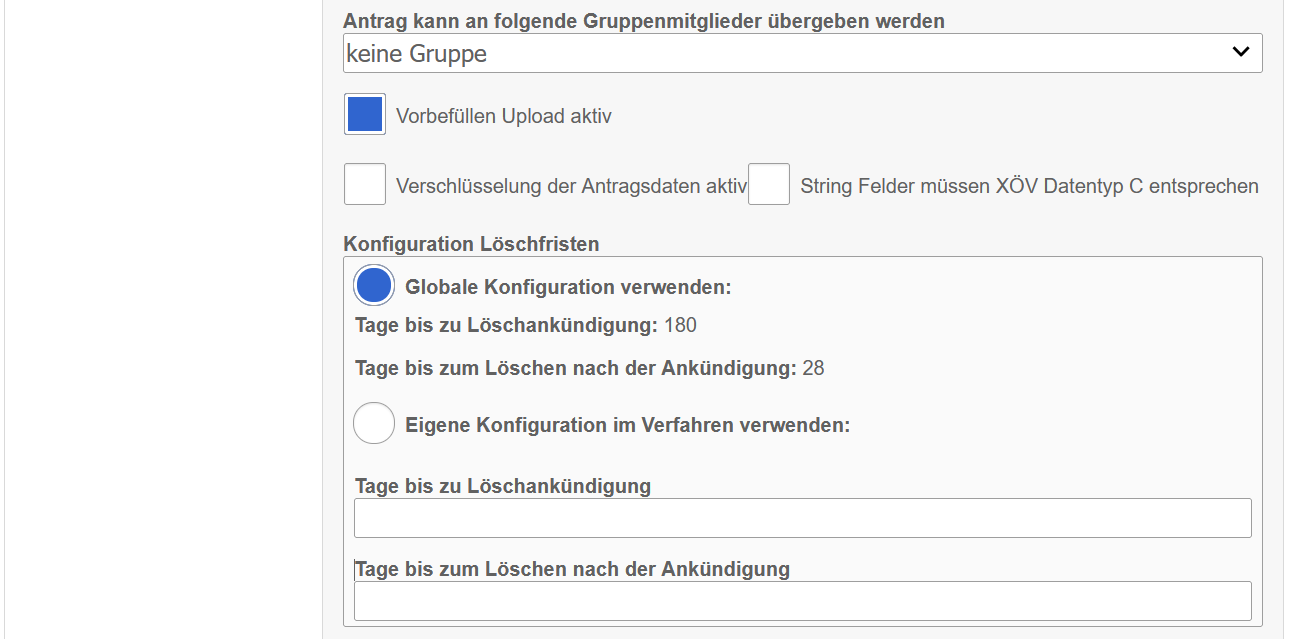This screenshot has width=1289, height=639.
Task: Click the 'Globale Konfiguration verwenden:' label text
Action: click(569, 287)
